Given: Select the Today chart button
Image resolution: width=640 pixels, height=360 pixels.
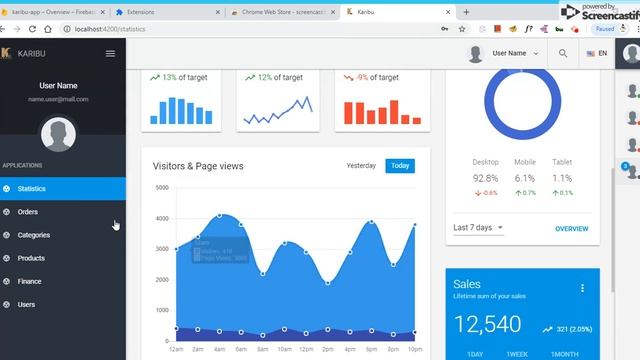Looking at the screenshot, I should click(400, 166).
